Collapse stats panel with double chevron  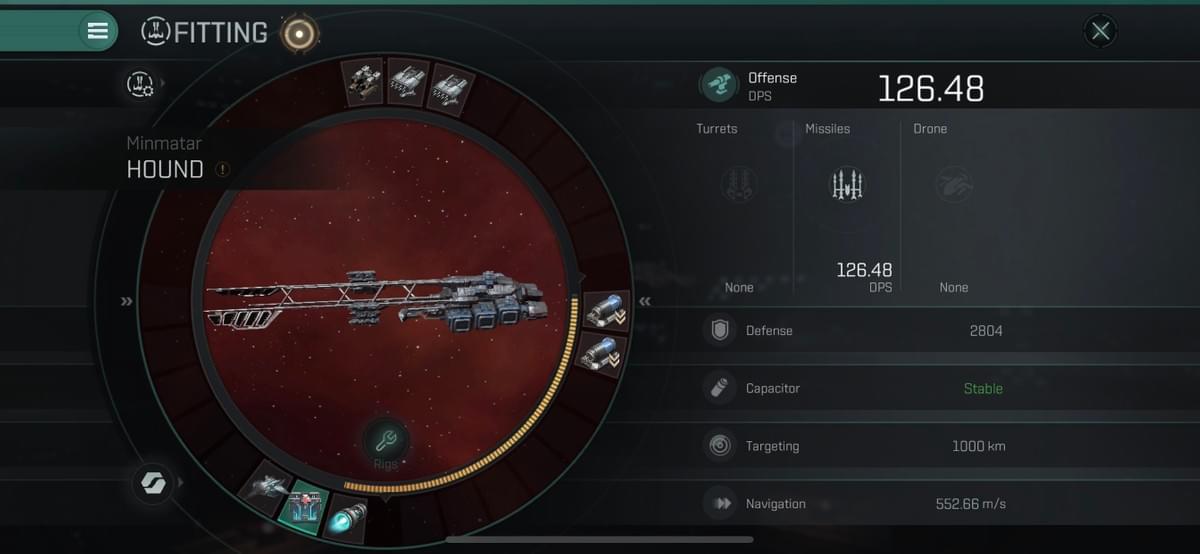pyautogui.click(x=645, y=301)
